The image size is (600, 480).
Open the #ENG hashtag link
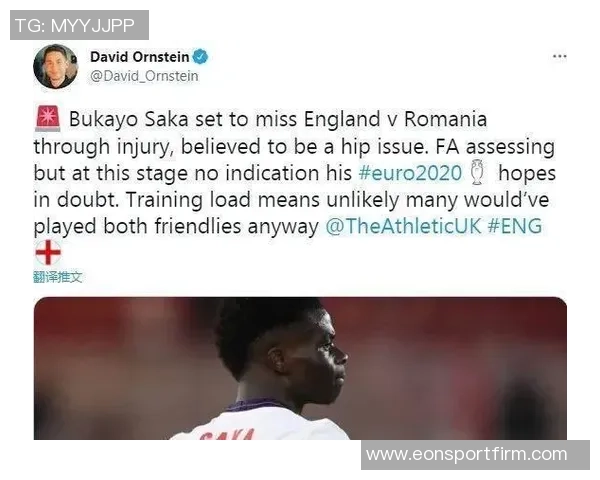pos(515,226)
